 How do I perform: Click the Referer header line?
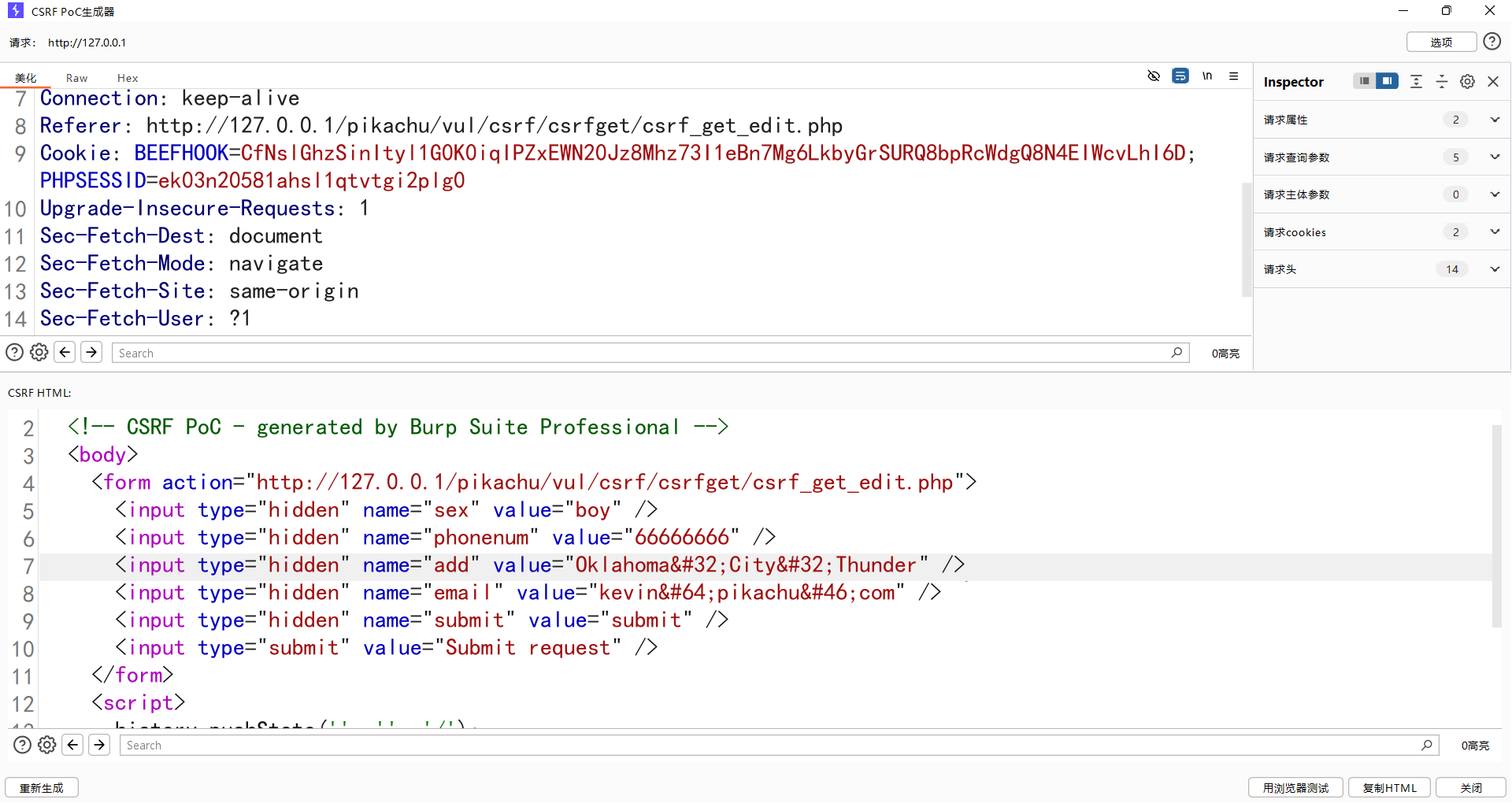441,126
